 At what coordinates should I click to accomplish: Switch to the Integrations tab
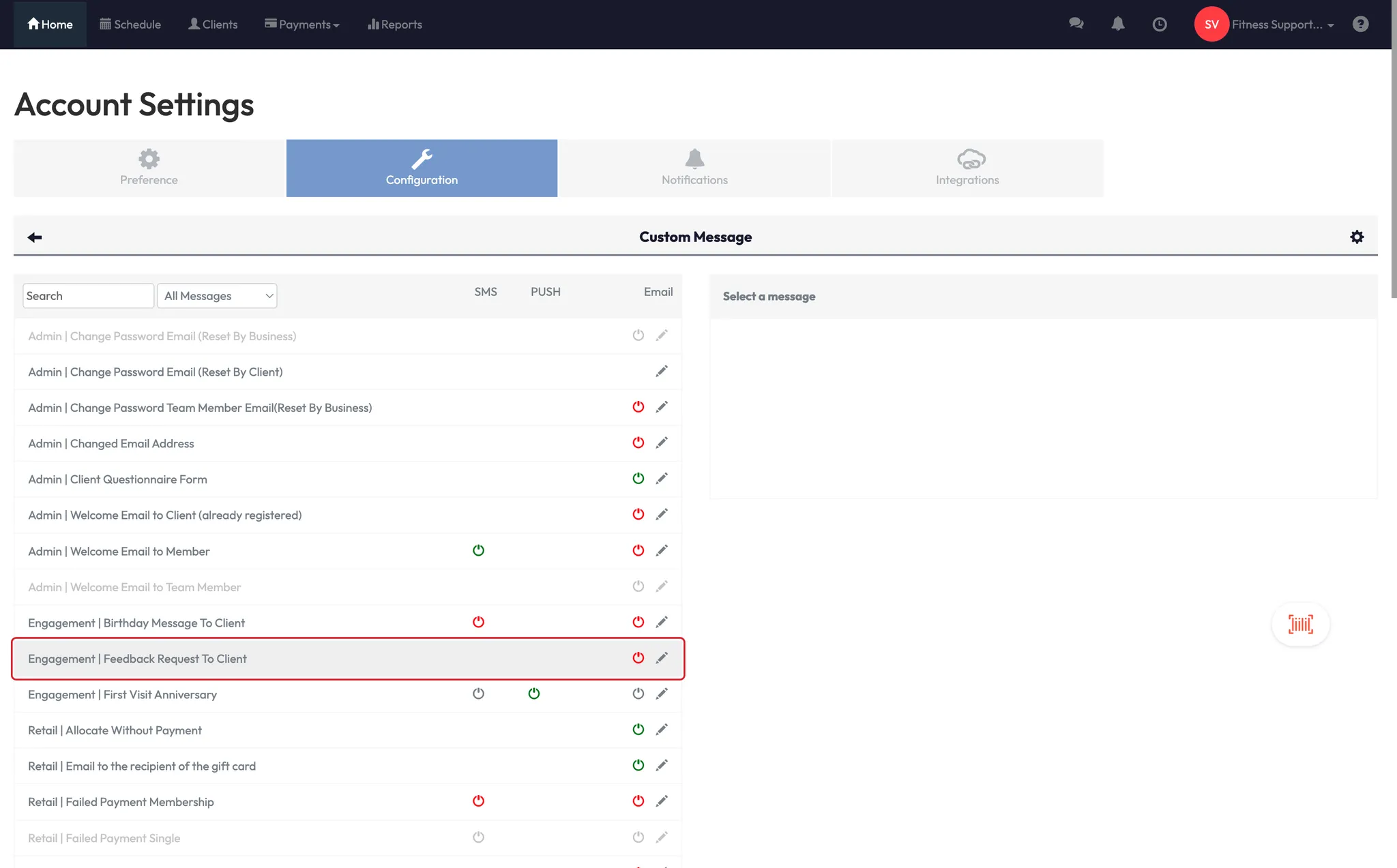point(967,168)
